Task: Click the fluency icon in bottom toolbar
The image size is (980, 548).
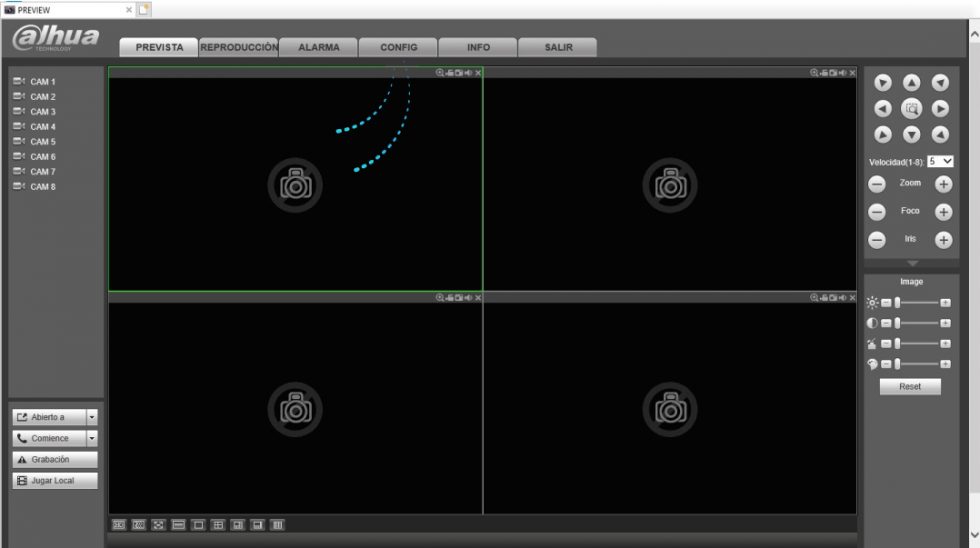Action: point(139,525)
